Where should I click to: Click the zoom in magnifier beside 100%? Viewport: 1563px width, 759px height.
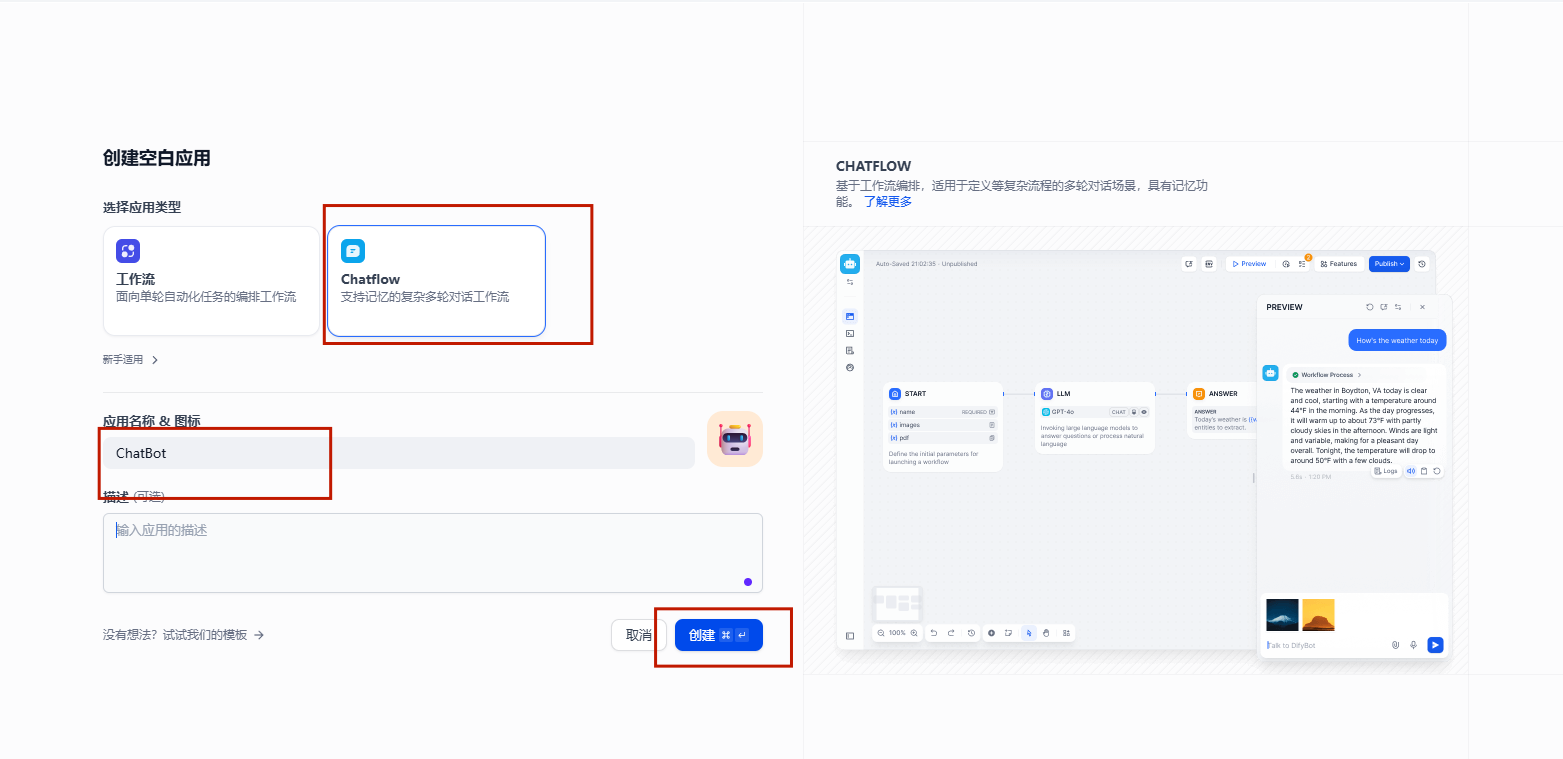pos(914,633)
